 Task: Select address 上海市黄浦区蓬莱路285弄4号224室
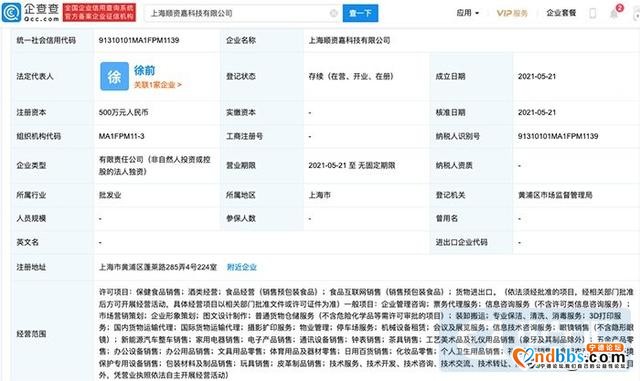click(x=158, y=267)
